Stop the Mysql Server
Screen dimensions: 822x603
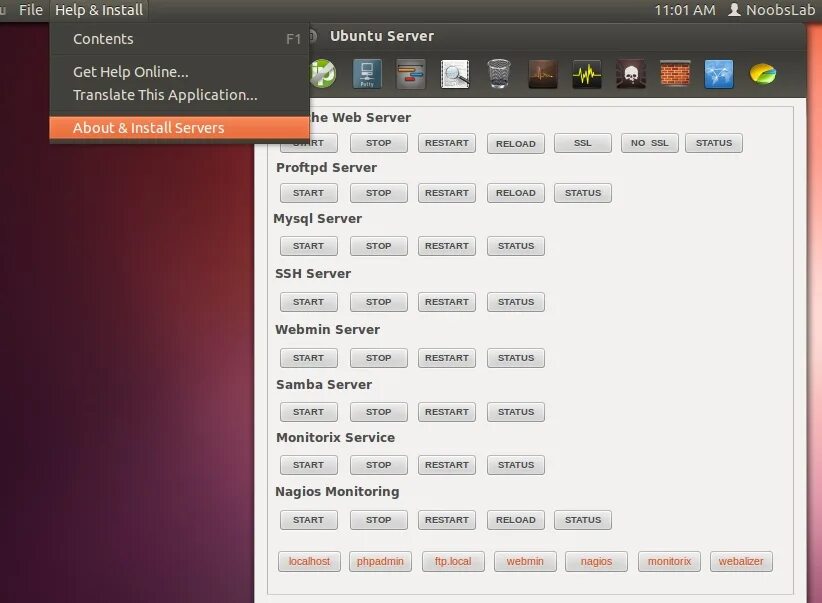click(378, 246)
